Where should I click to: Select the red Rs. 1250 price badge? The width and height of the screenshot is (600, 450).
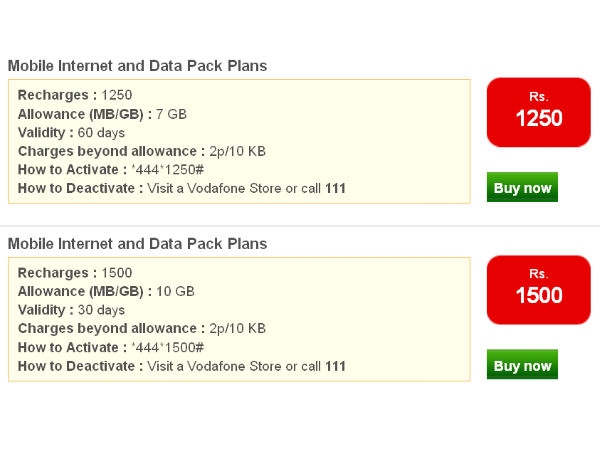point(538,112)
